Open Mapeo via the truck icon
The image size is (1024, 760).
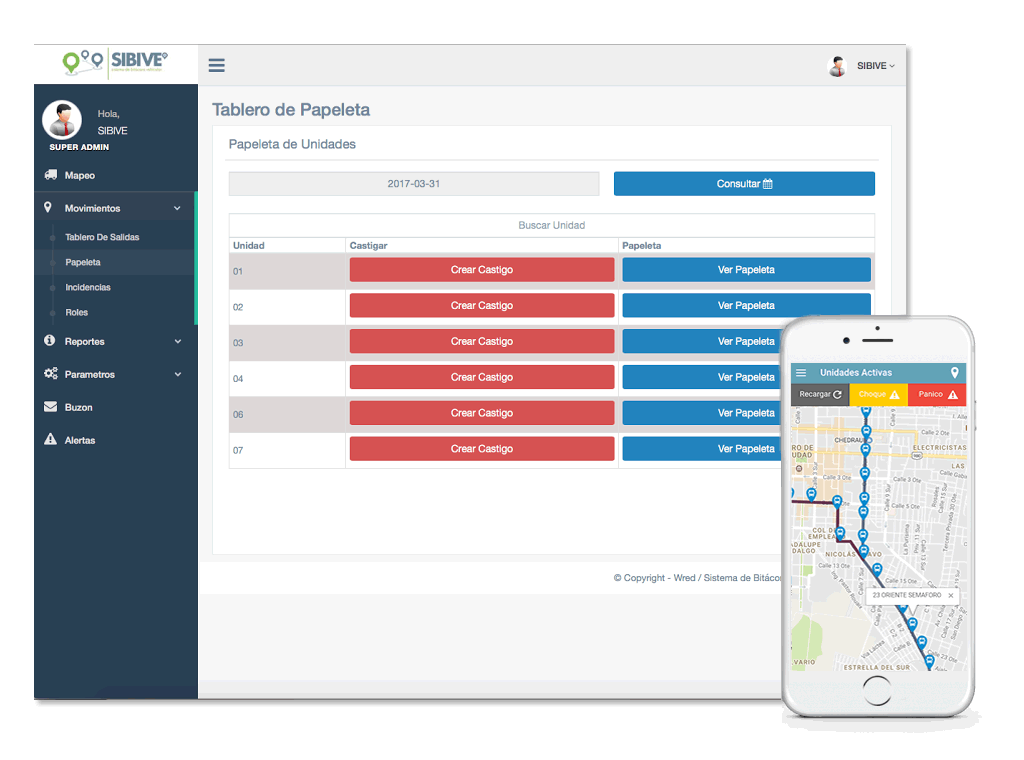coord(50,175)
